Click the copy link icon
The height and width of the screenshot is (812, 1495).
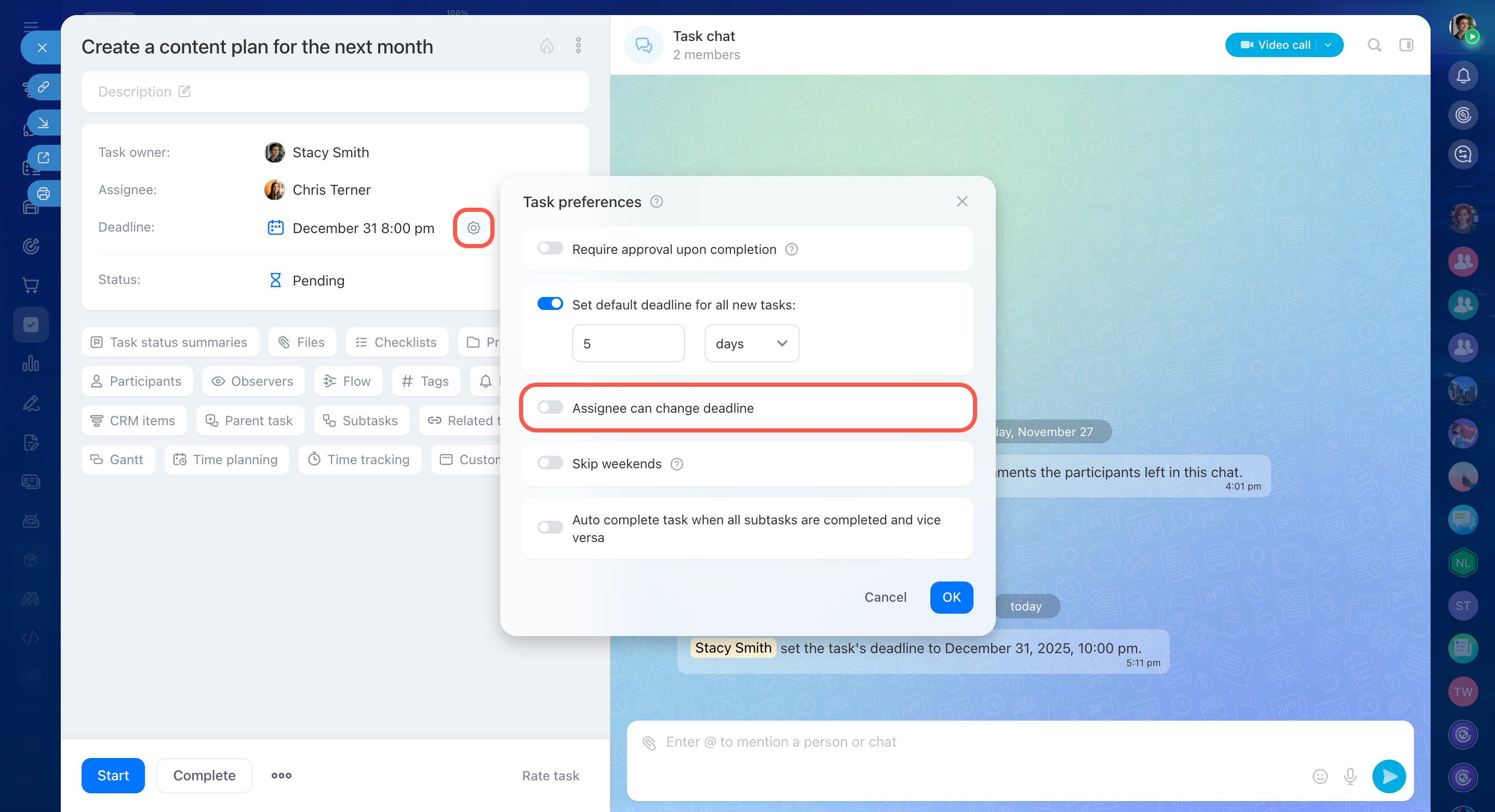[44, 87]
